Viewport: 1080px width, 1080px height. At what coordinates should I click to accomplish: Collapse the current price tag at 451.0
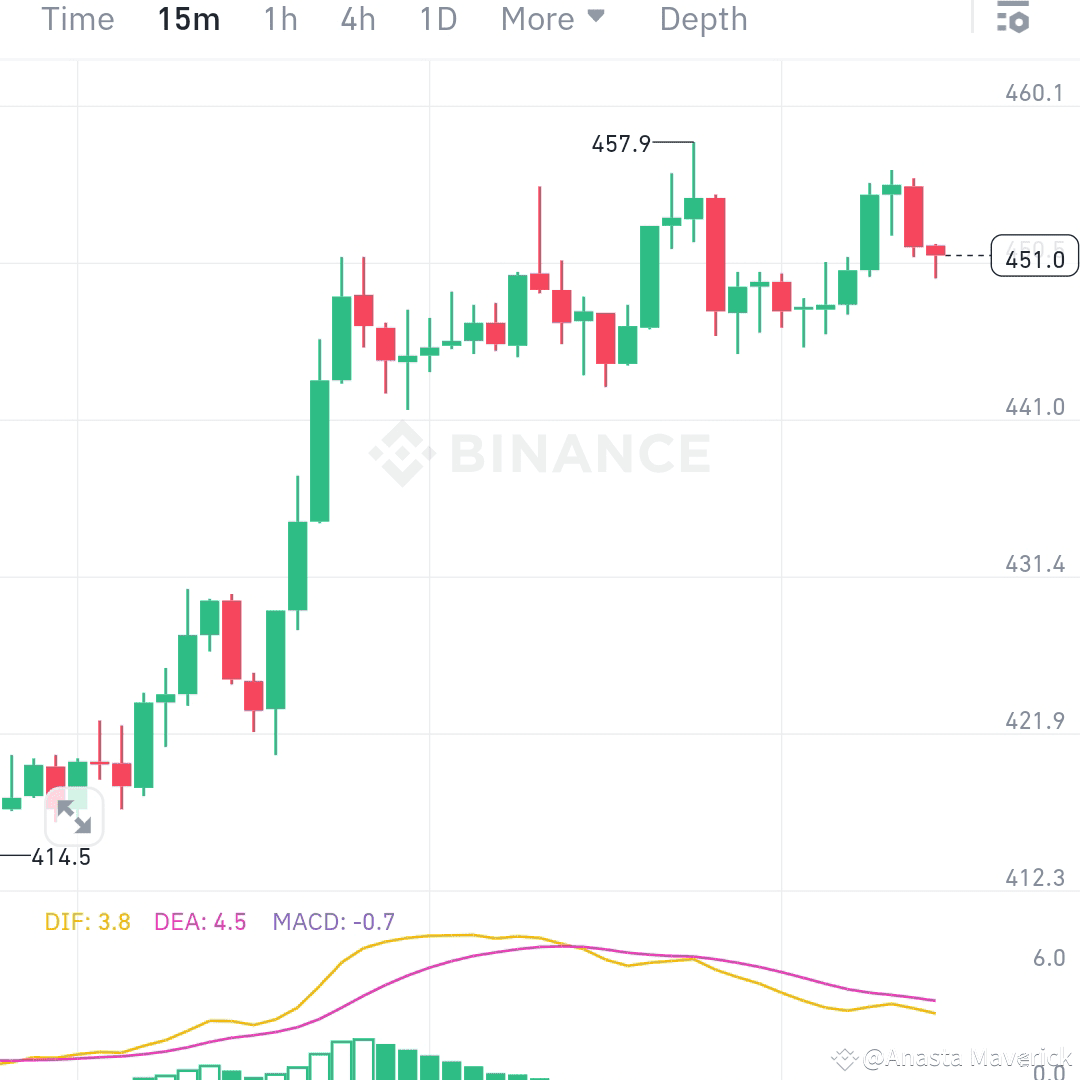pos(1033,256)
